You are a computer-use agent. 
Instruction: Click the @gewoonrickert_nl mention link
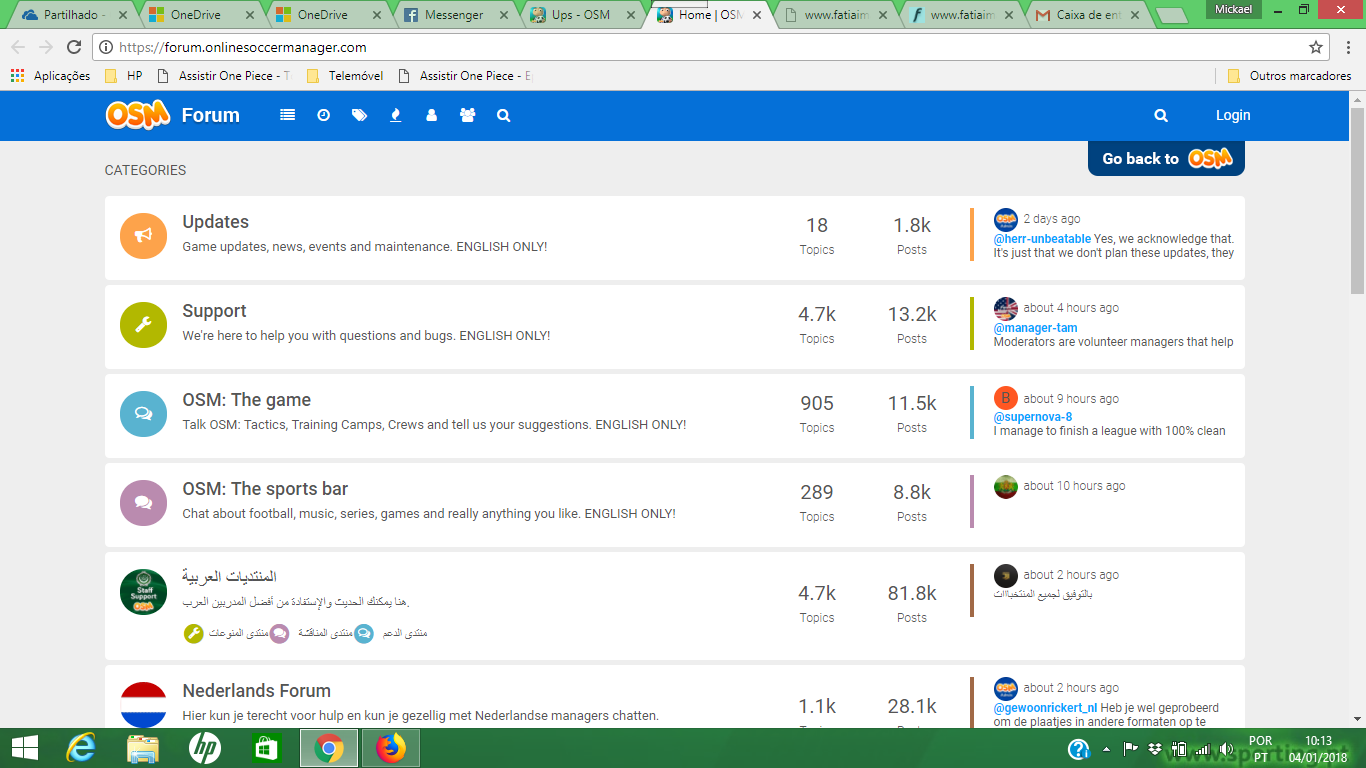[1045, 708]
